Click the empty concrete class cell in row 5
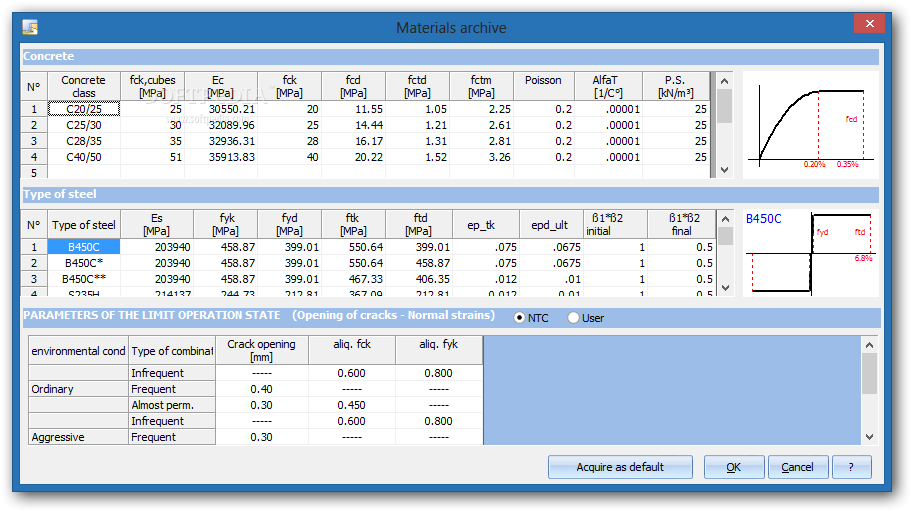Viewport: 912px width, 512px height. 84,173
